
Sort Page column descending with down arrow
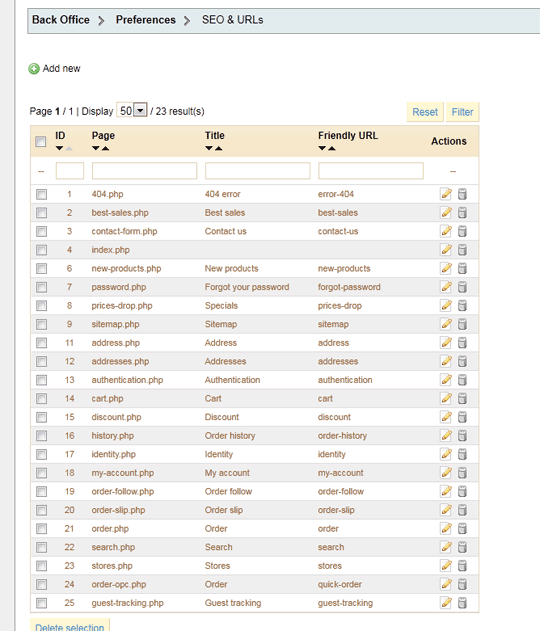[x=95, y=148]
